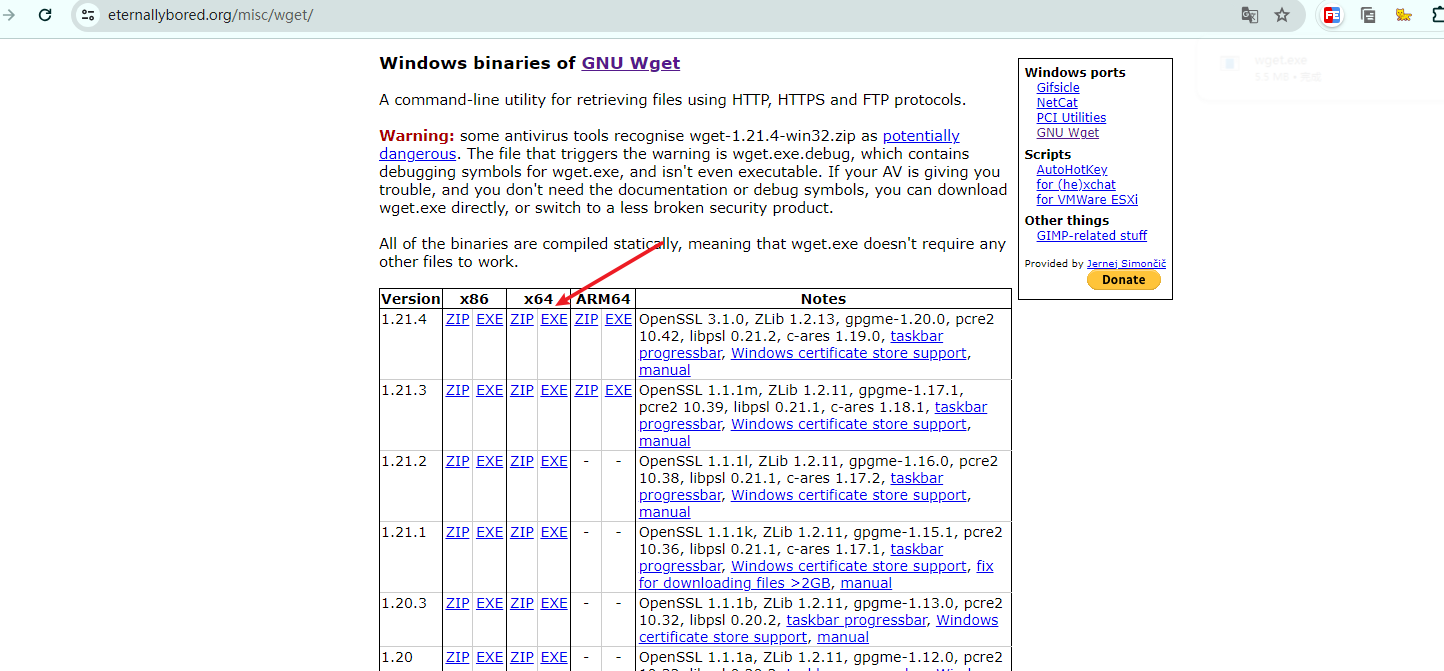Click the Google Translate icon

tap(1250, 15)
